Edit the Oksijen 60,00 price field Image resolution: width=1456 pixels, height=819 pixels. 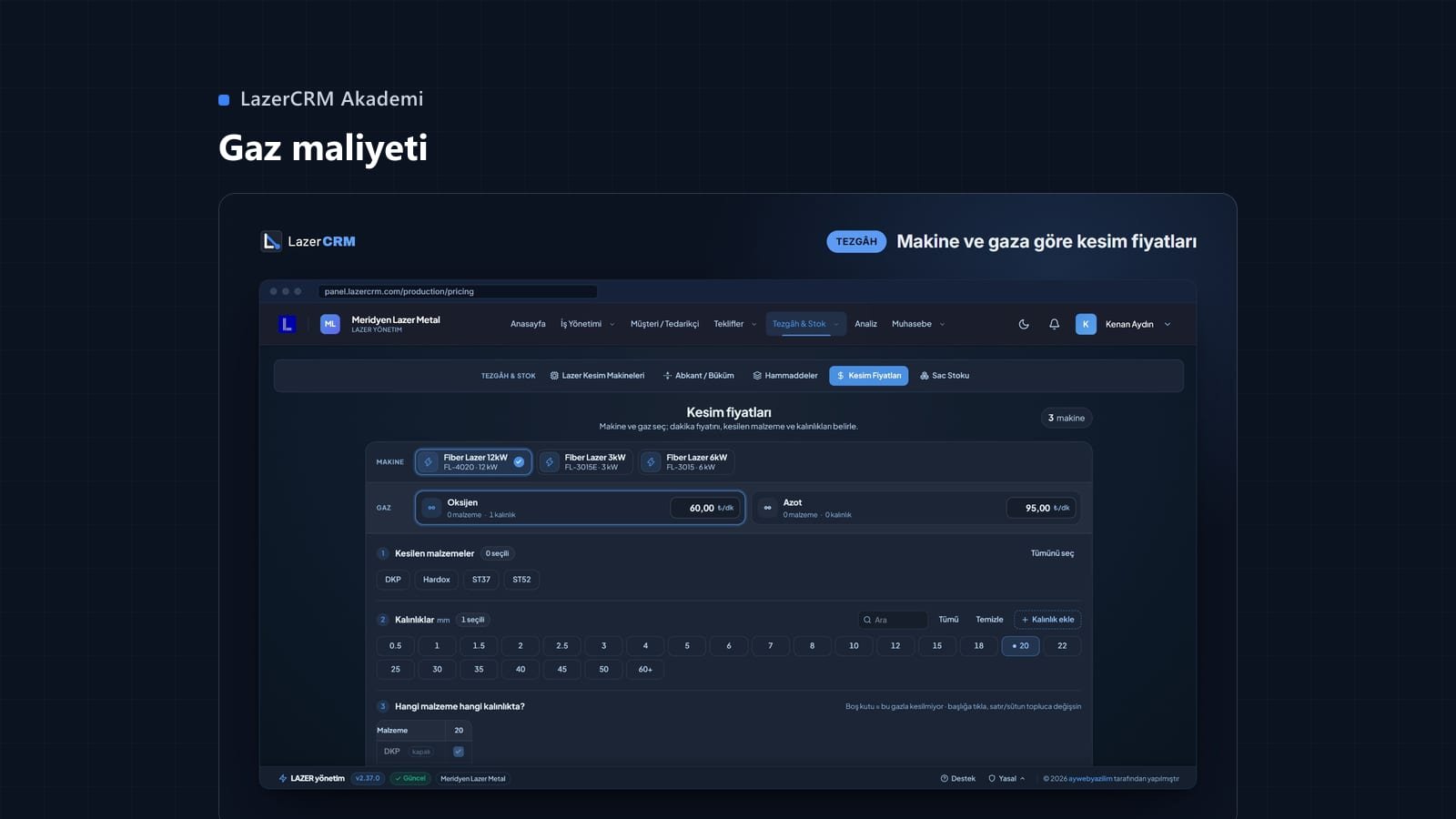(x=705, y=508)
